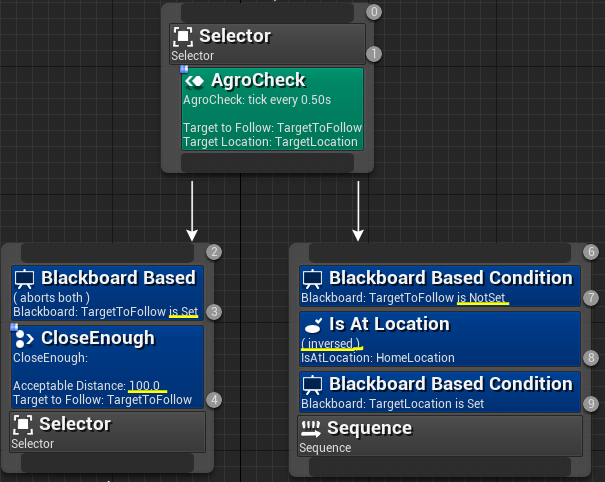Click the execution index badge 6

pos(591,252)
